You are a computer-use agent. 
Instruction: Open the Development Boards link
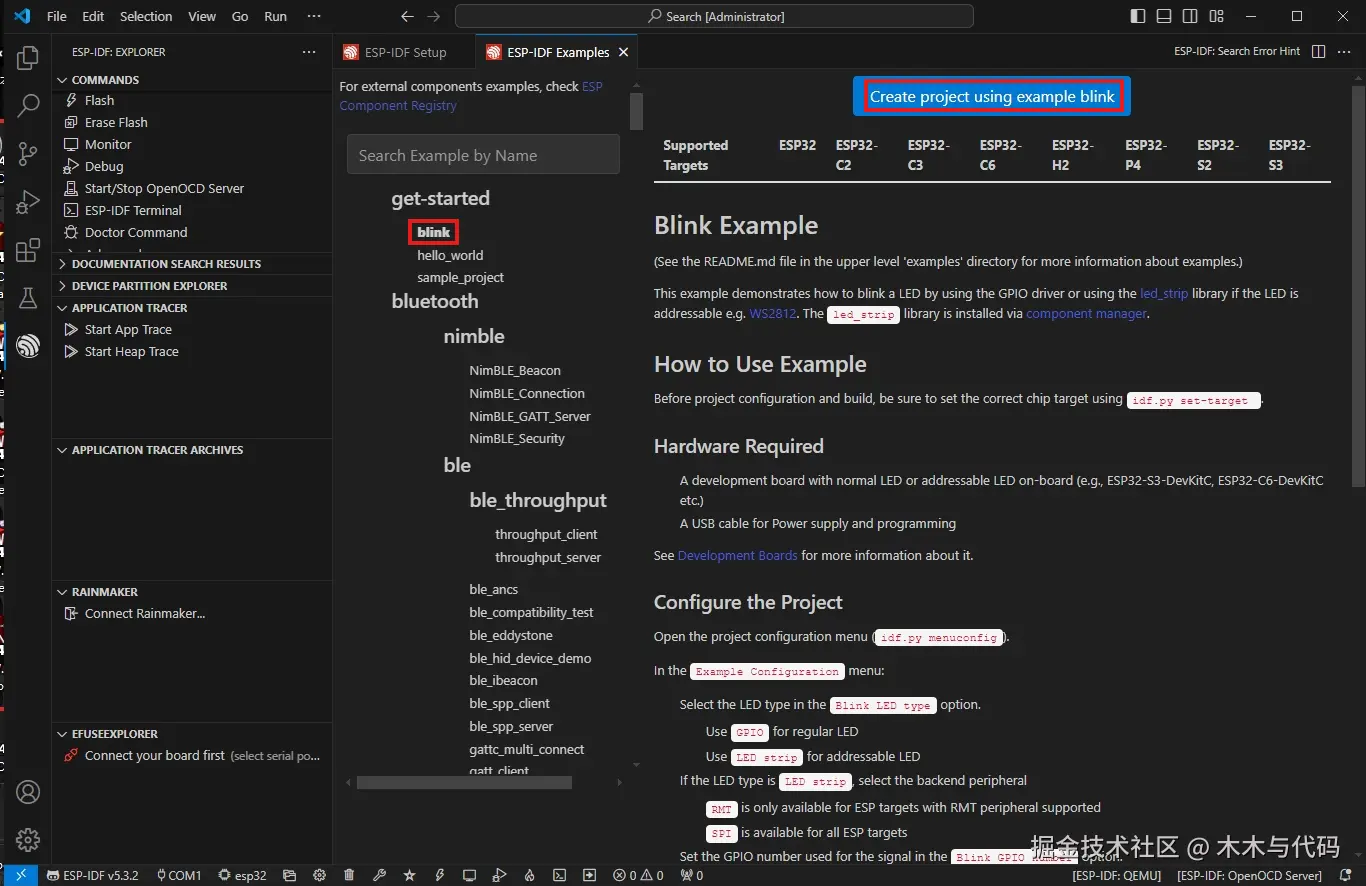[x=738, y=555]
